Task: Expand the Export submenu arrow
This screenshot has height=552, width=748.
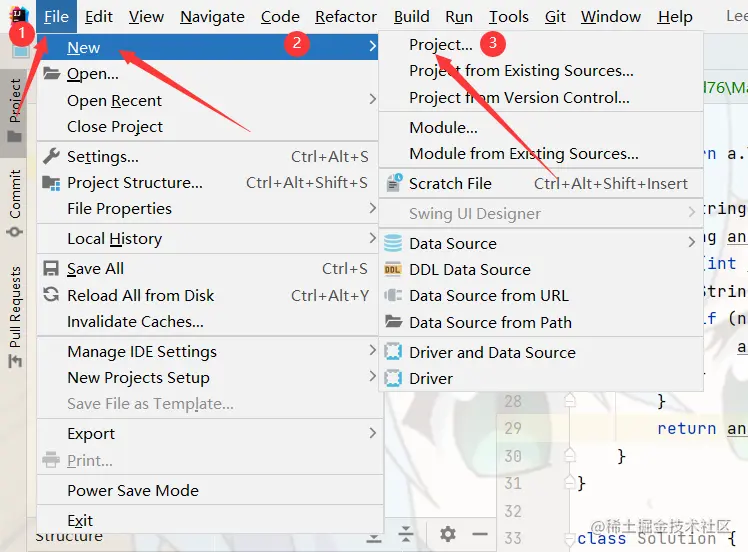Action: point(373,433)
